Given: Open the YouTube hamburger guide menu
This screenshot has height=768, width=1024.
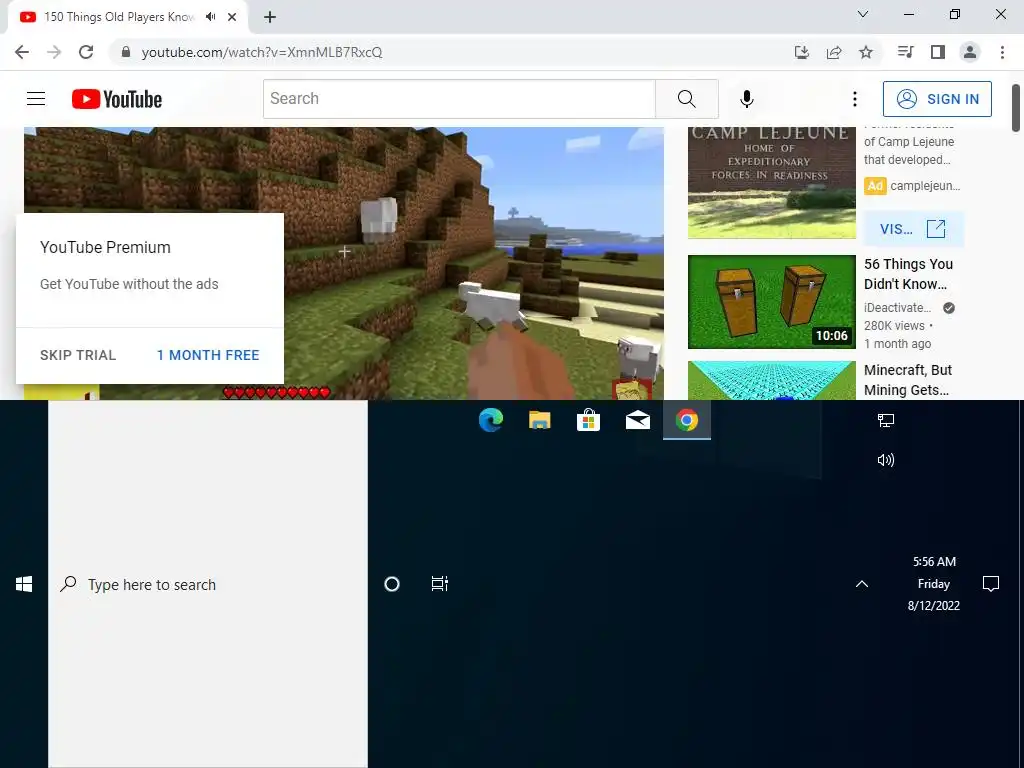Looking at the screenshot, I should 36,99.
